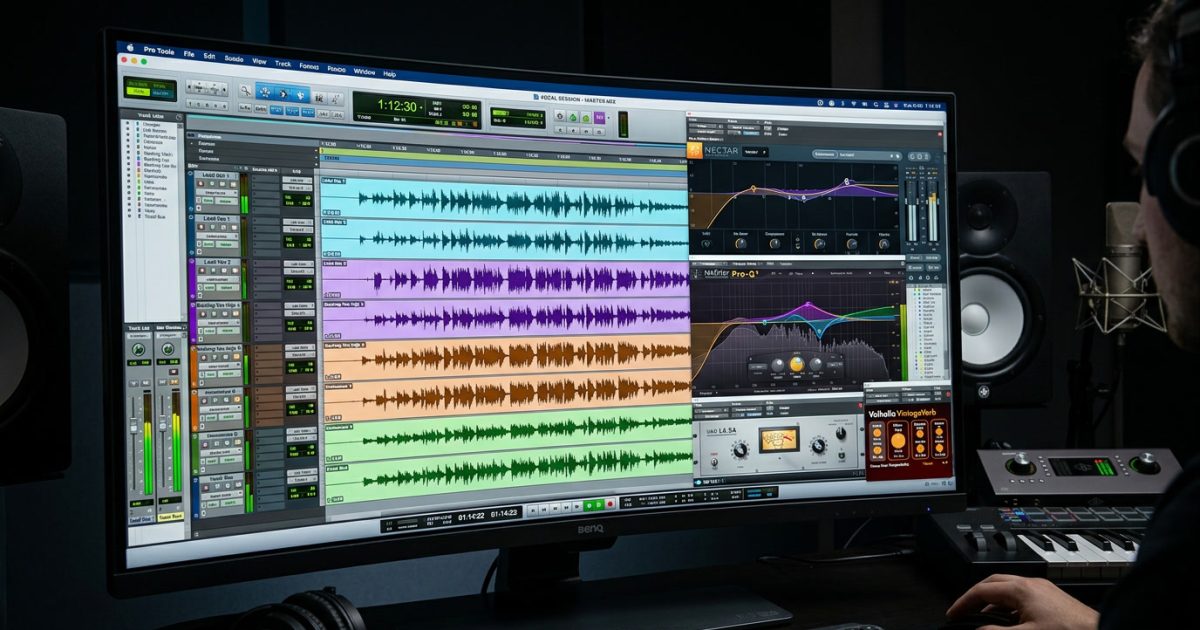Click the first cyan Lead Vox audio clip
Image resolution: width=1200 pixels, height=630 pixels.
(504, 201)
